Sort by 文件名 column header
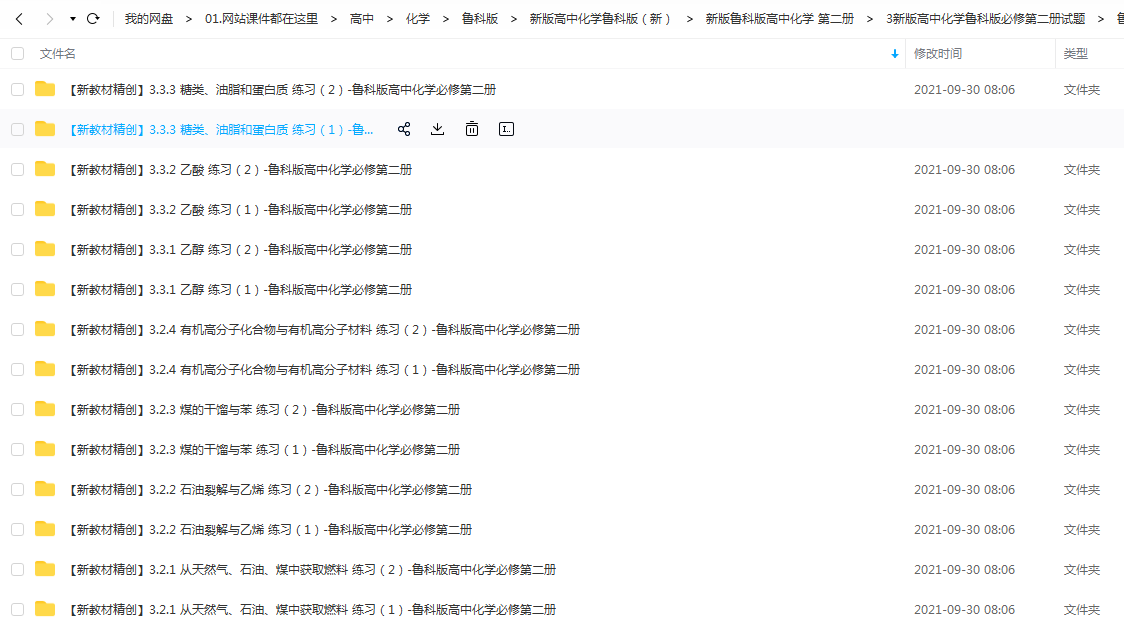Screen dimensions: 1124x636 coord(57,54)
